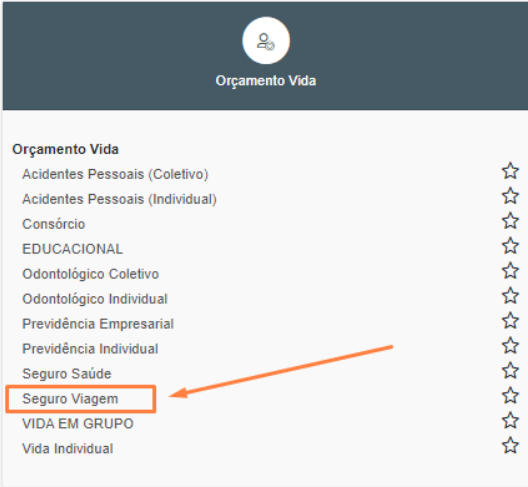Toggle star beside Previdência Individual
This screenshot has width=528, height=487.
click(510, 345)
